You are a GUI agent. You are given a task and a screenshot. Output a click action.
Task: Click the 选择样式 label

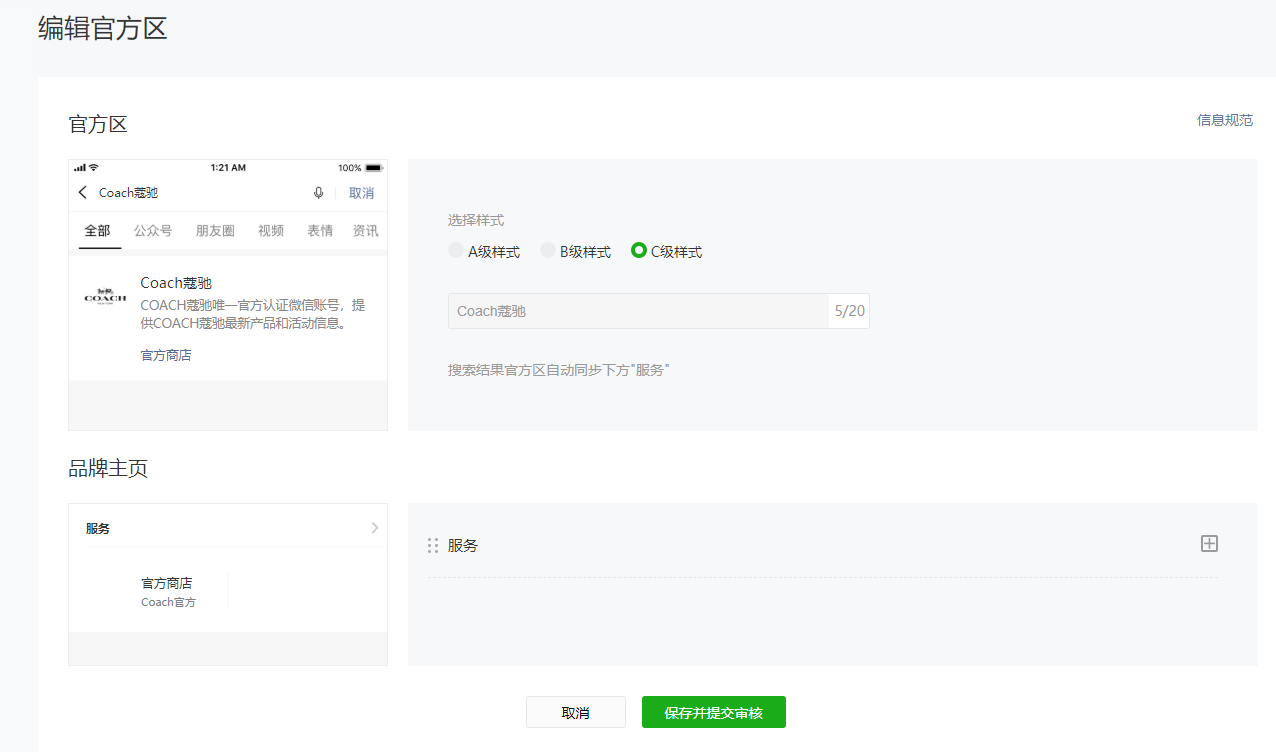[x=476, y=220]
